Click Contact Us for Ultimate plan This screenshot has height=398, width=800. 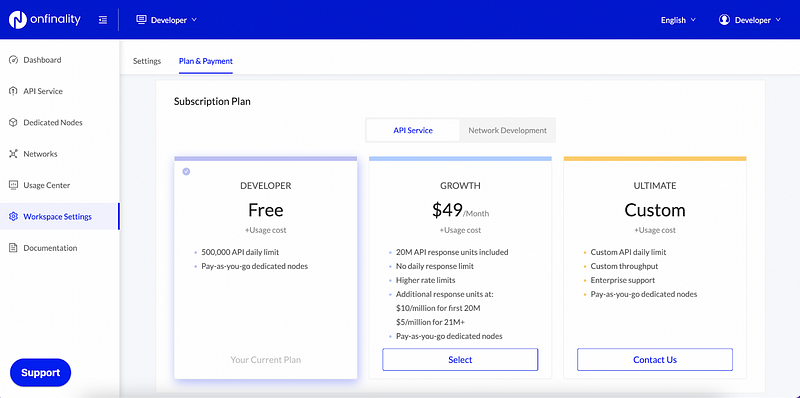[x=655, y=360]
